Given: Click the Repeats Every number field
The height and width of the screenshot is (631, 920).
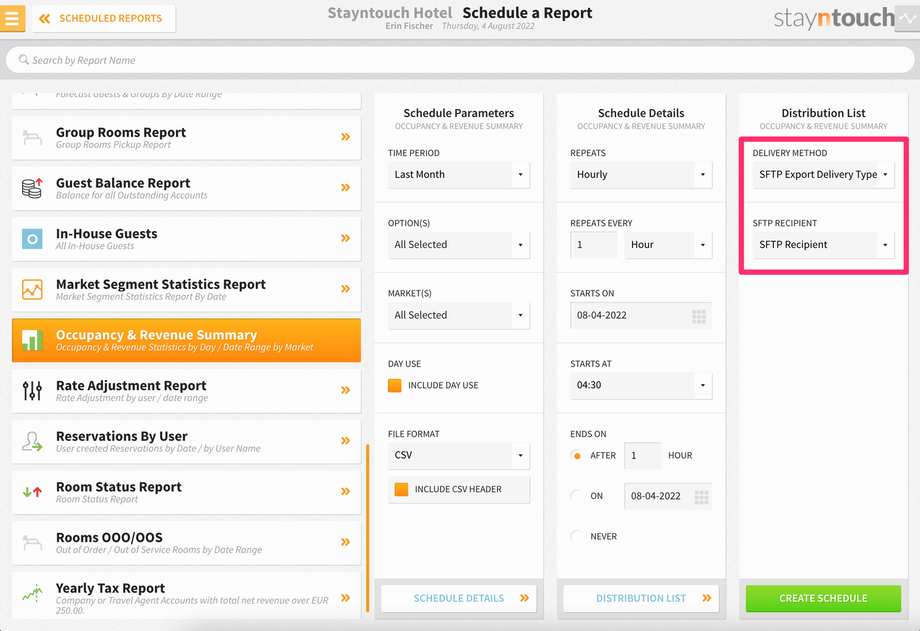Looking at the screenshot, I should pyautogui.click(x=594, y=245).
